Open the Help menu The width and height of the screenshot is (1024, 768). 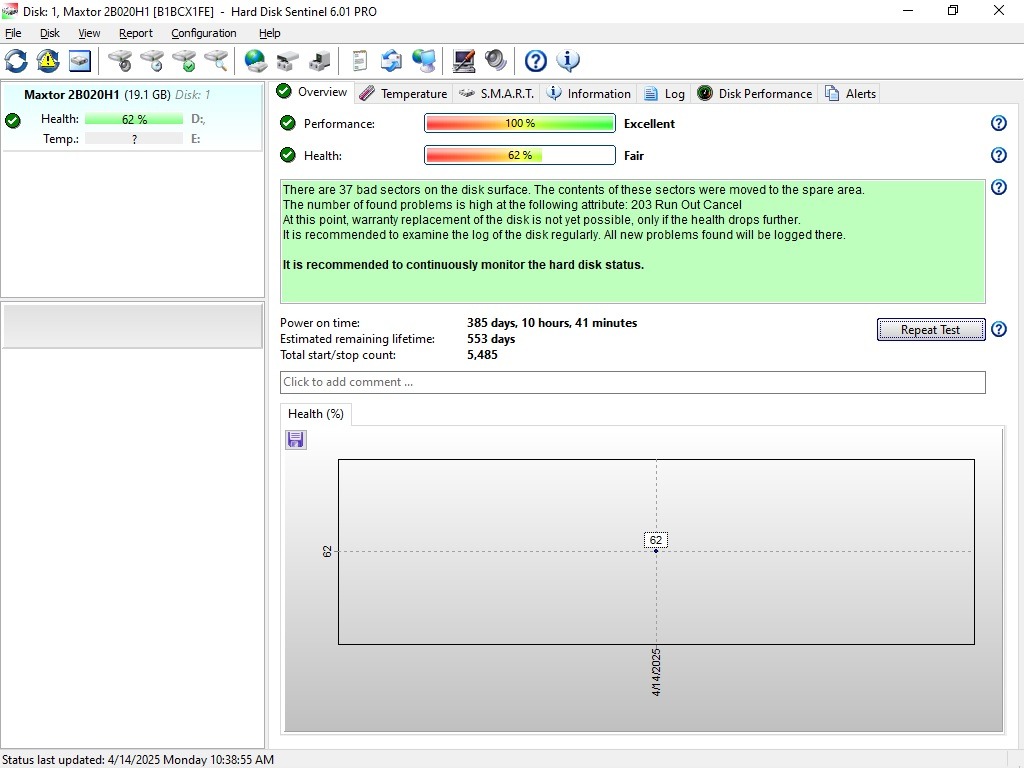(x=270, y=33)
